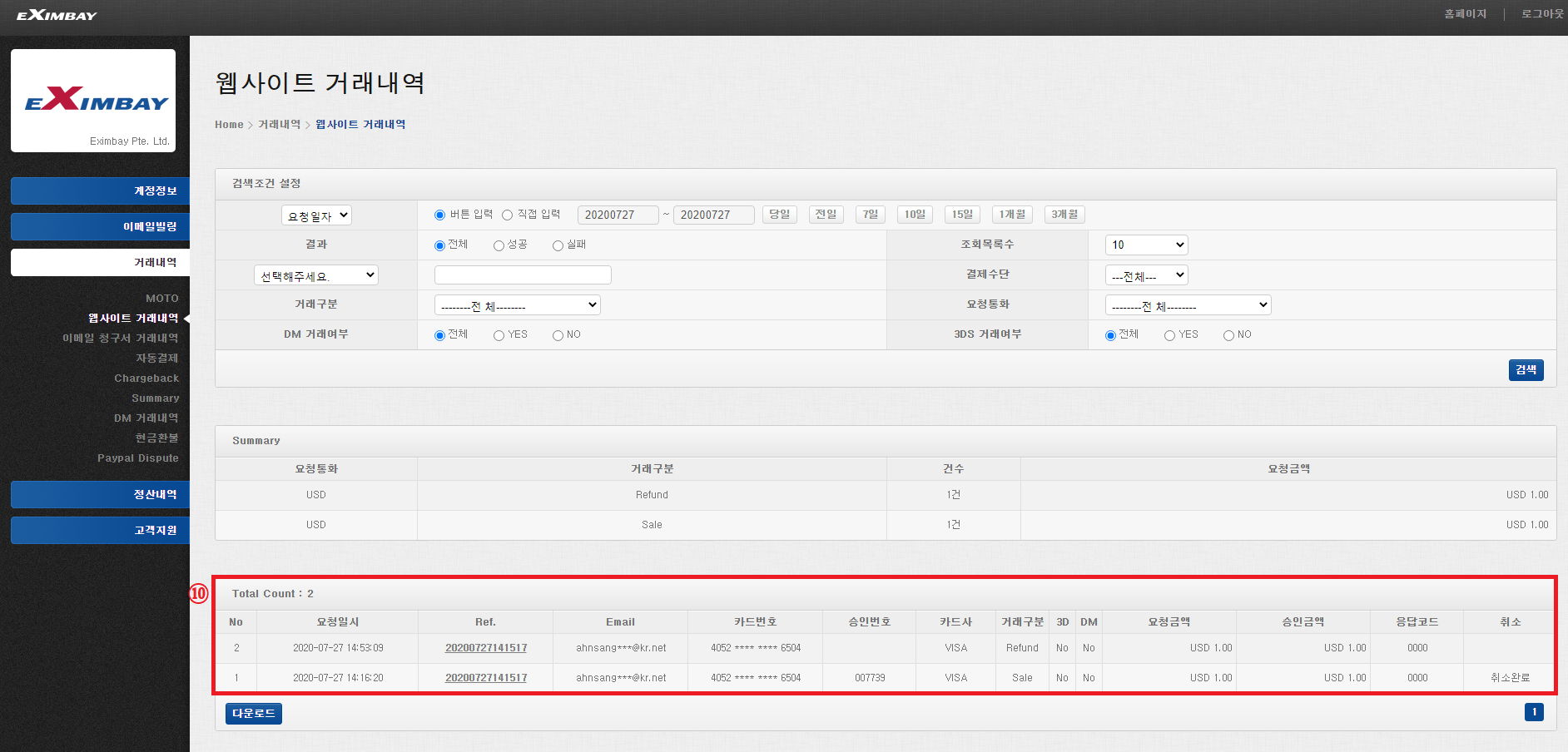Click the 1개월 date range button

pyautogui.click(x=1013, y=215)
